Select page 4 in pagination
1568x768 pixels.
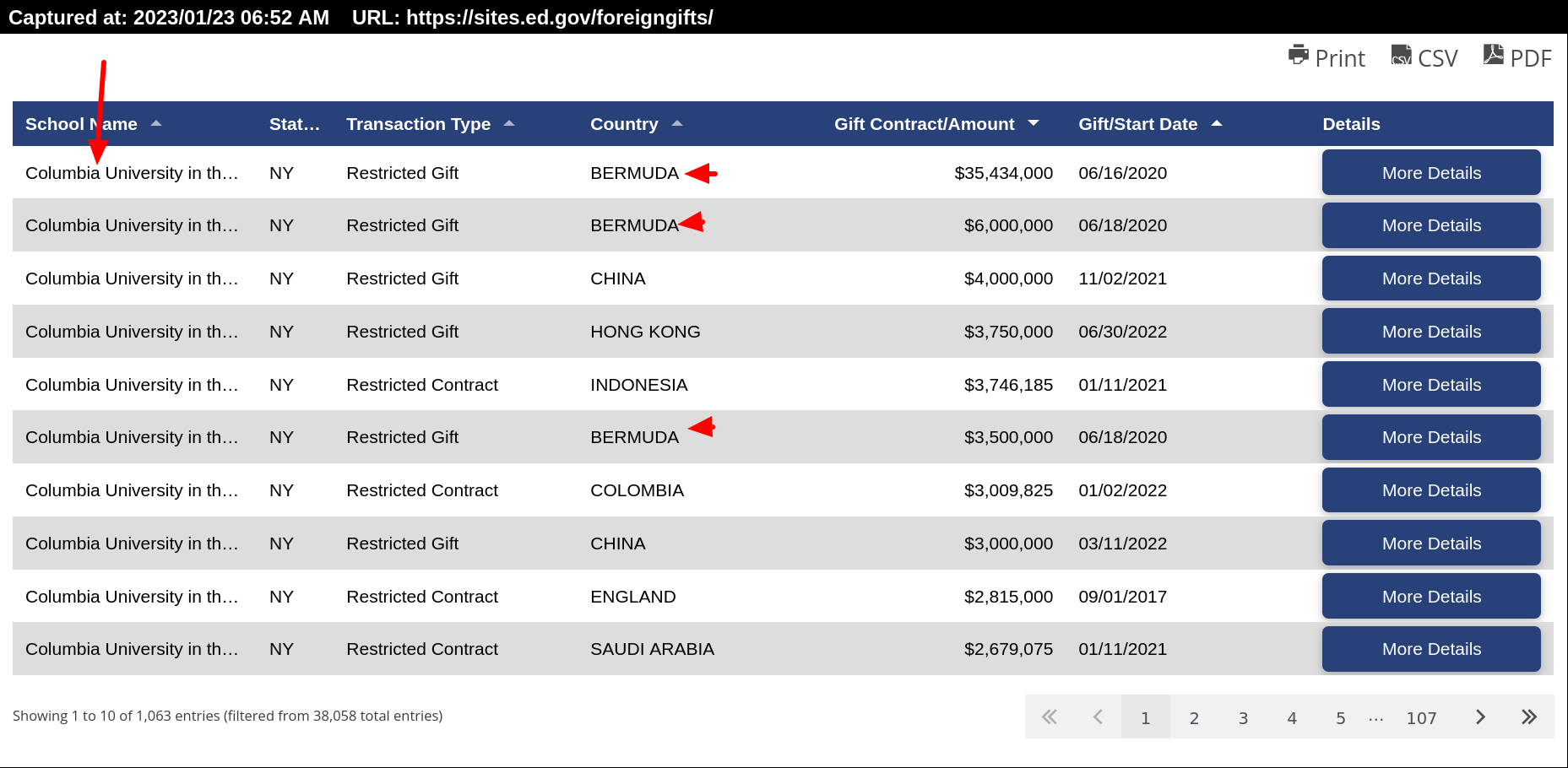click(1292, 717)
